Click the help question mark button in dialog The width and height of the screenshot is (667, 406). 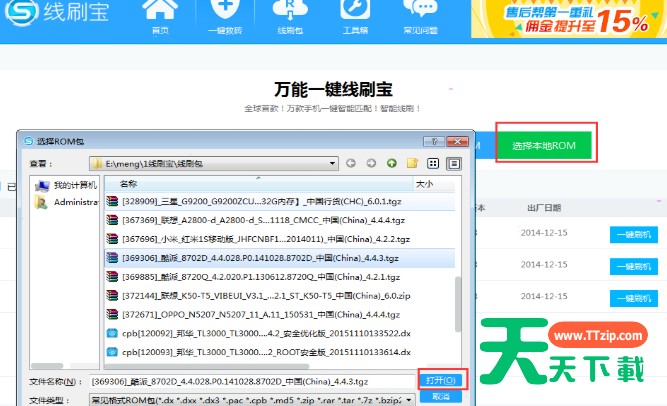(x=434, y=141)
